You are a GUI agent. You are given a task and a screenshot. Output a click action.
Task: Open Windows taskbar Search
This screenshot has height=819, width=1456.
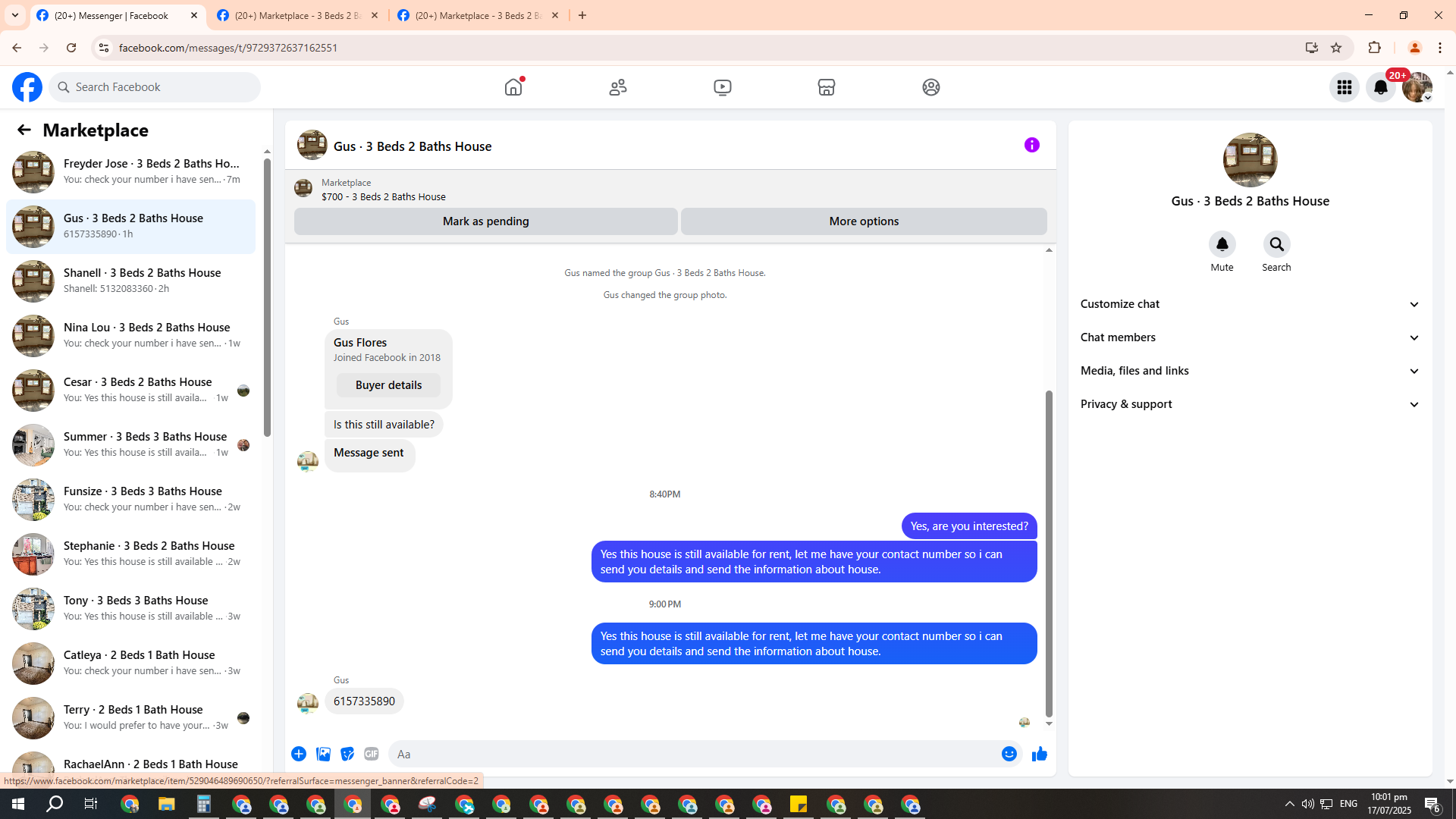[55, 804]
